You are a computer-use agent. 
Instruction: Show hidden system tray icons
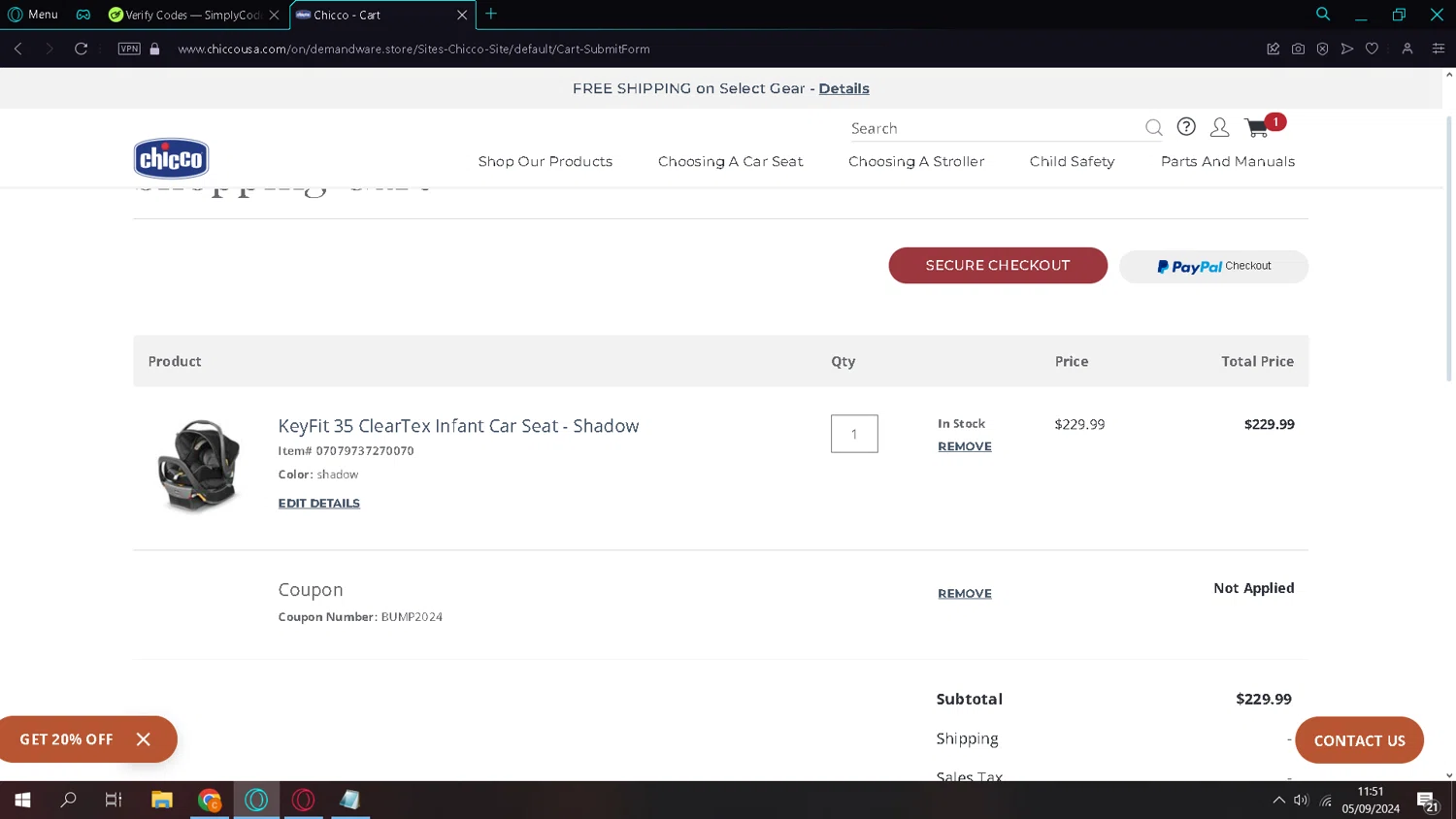click(x=1278, y=801)
